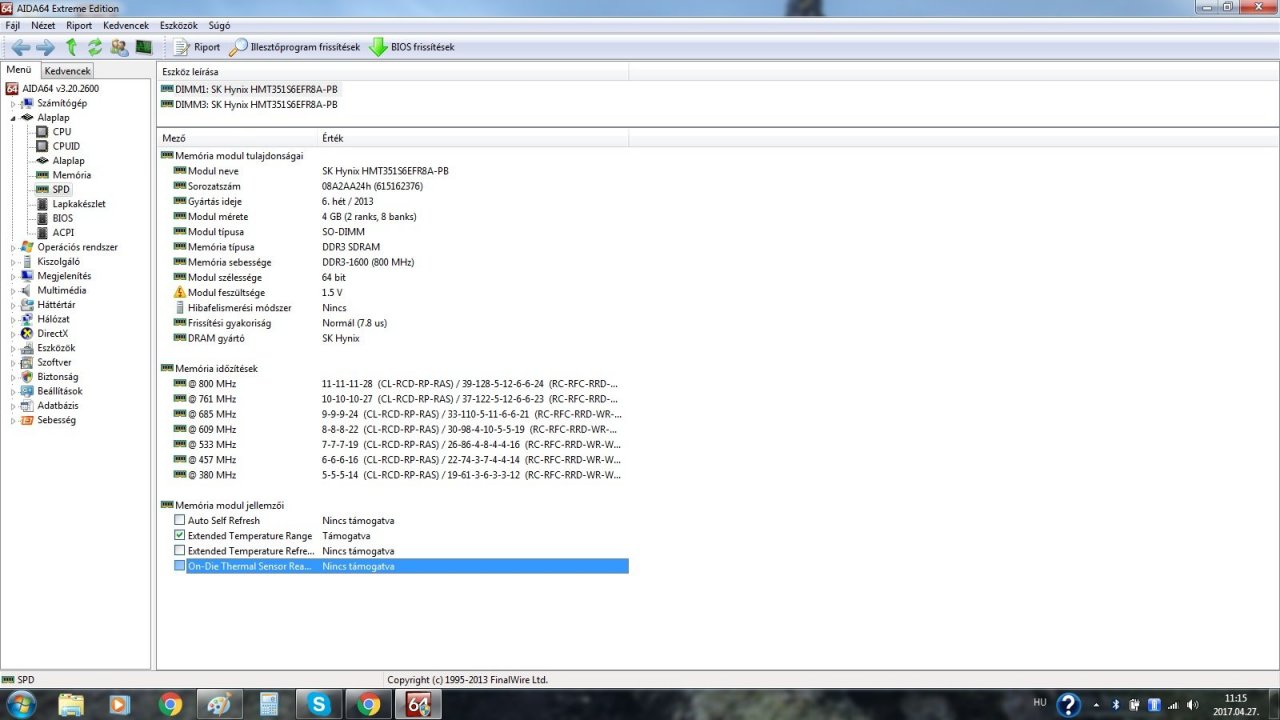Open Skype from the taskbar
The width and height of the screenshot is (1280, 720).
click(319, 705)
